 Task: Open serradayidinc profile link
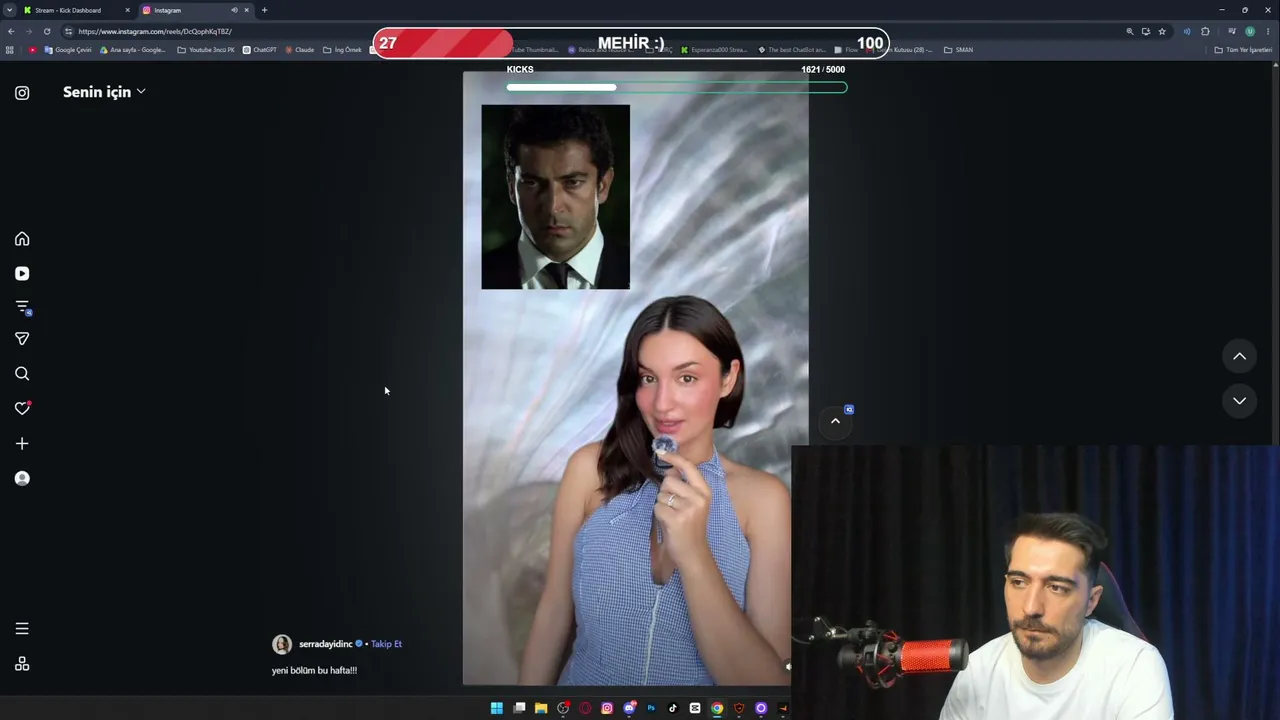tap(326, 644)
